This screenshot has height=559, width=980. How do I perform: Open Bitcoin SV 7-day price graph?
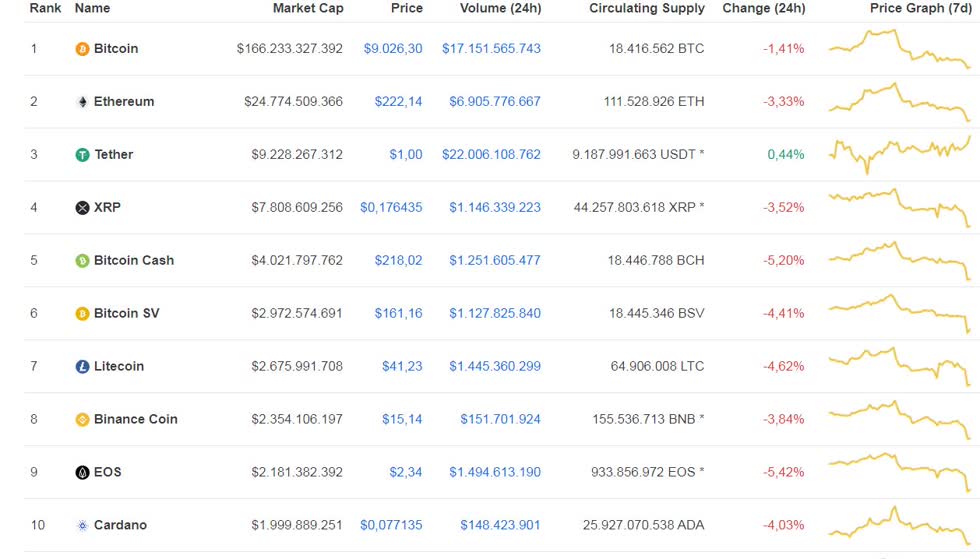pos(899,313)
